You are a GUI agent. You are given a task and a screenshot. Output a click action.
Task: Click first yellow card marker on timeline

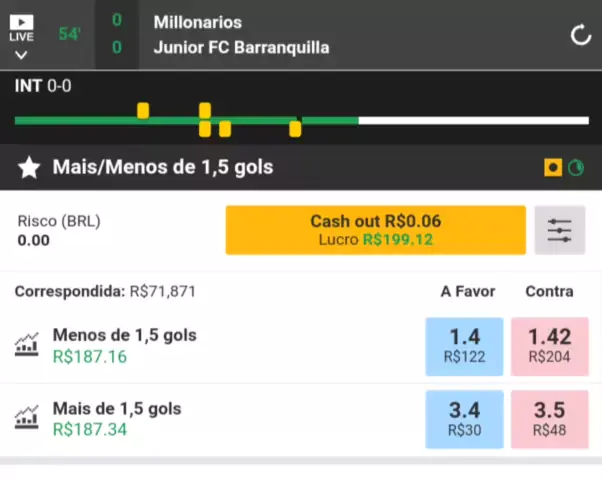[x=143, y=111]
